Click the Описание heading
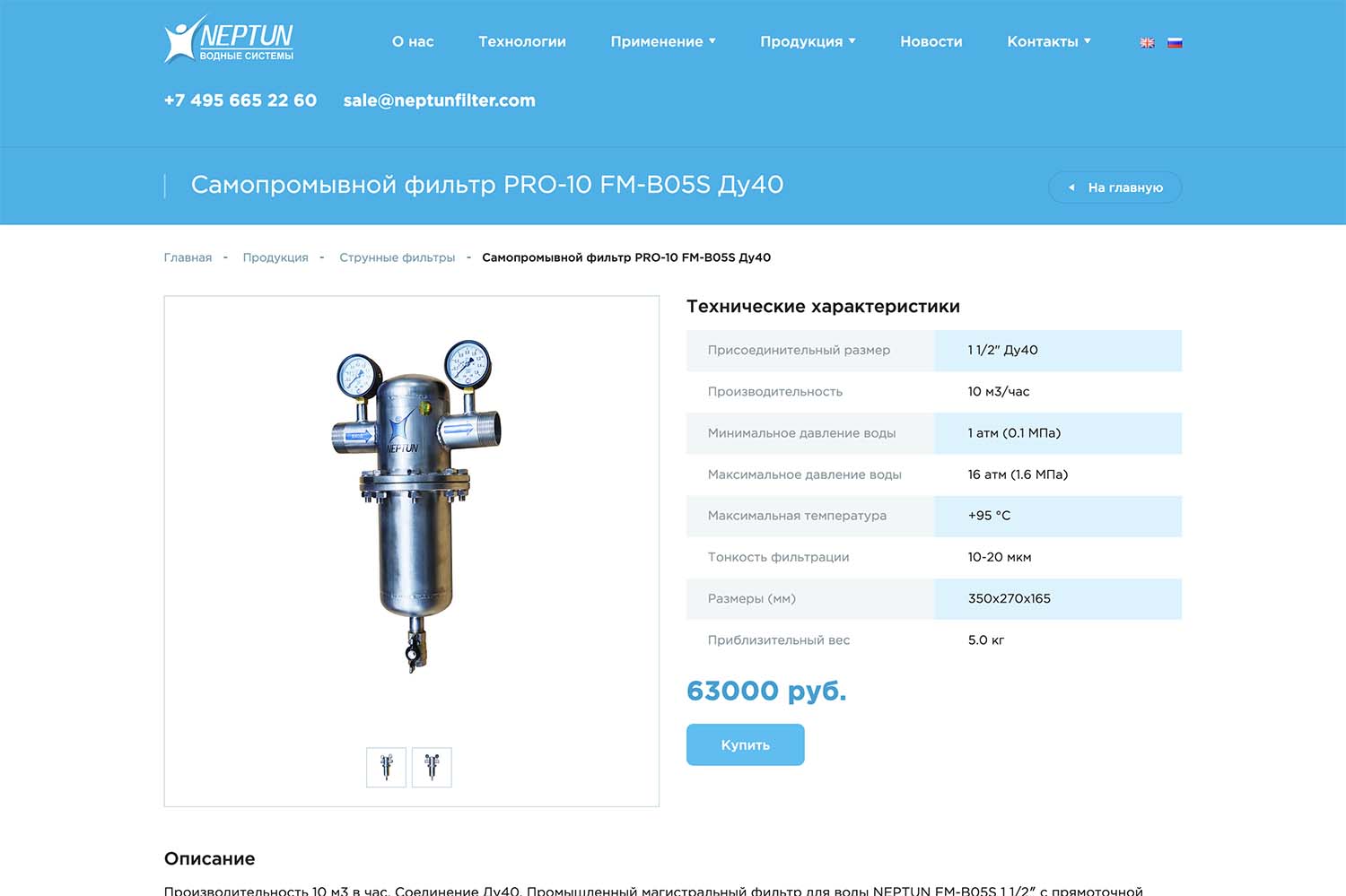Screen dimensions: 1346x896 pos(209,859)
